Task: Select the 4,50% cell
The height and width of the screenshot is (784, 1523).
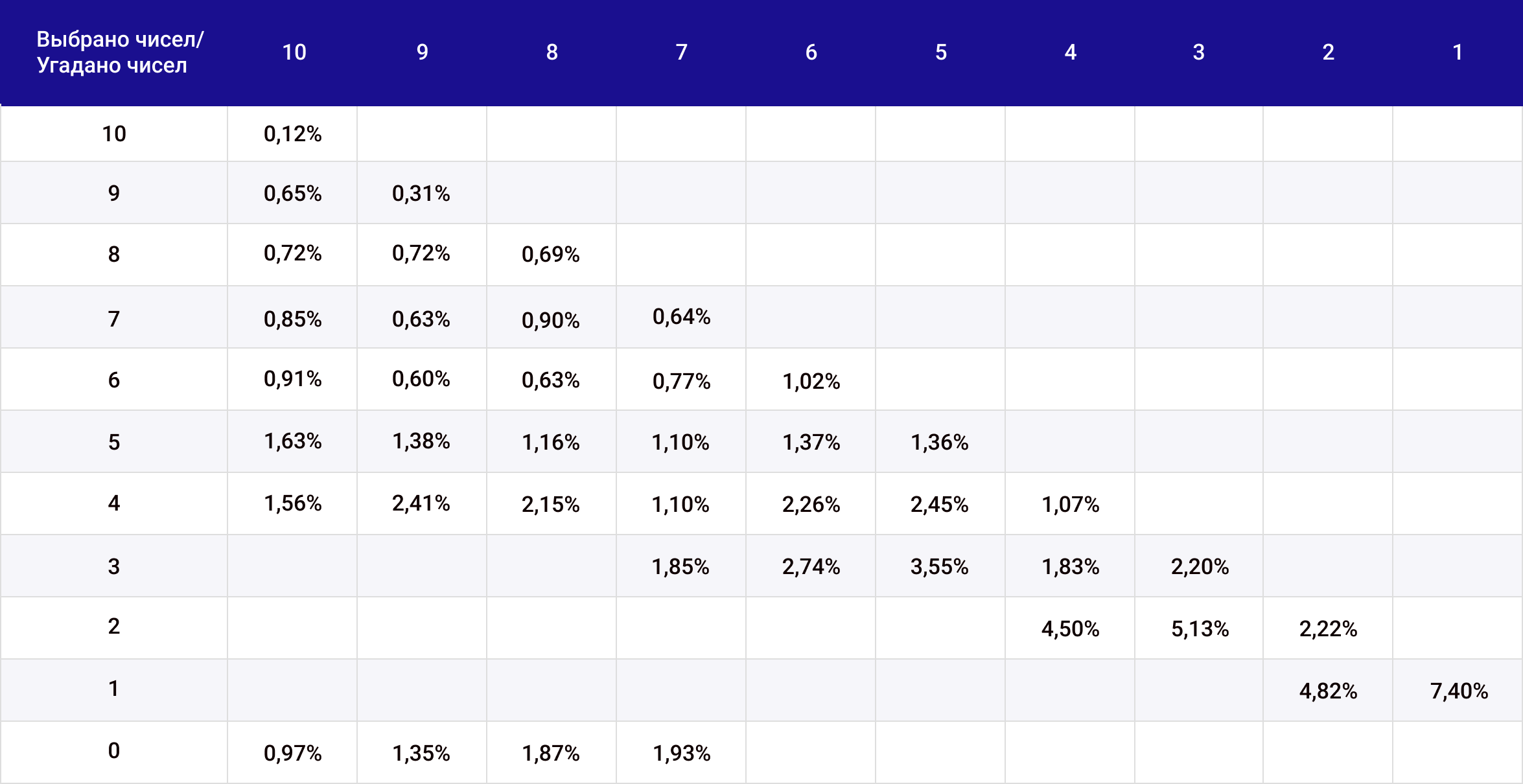Action: tap(1070, 629)
